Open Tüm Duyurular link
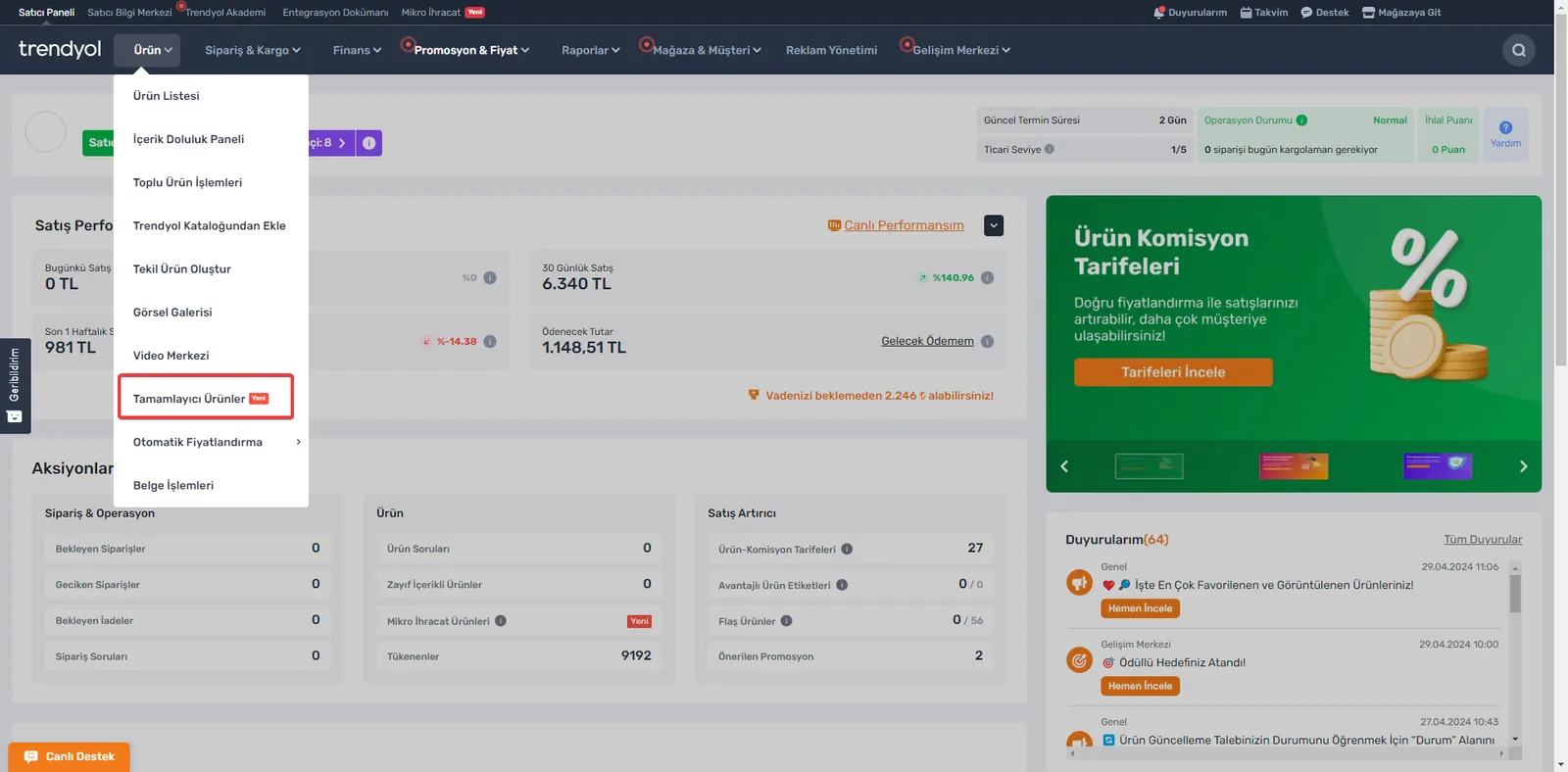The image size is (1568, 772). 1483,540
